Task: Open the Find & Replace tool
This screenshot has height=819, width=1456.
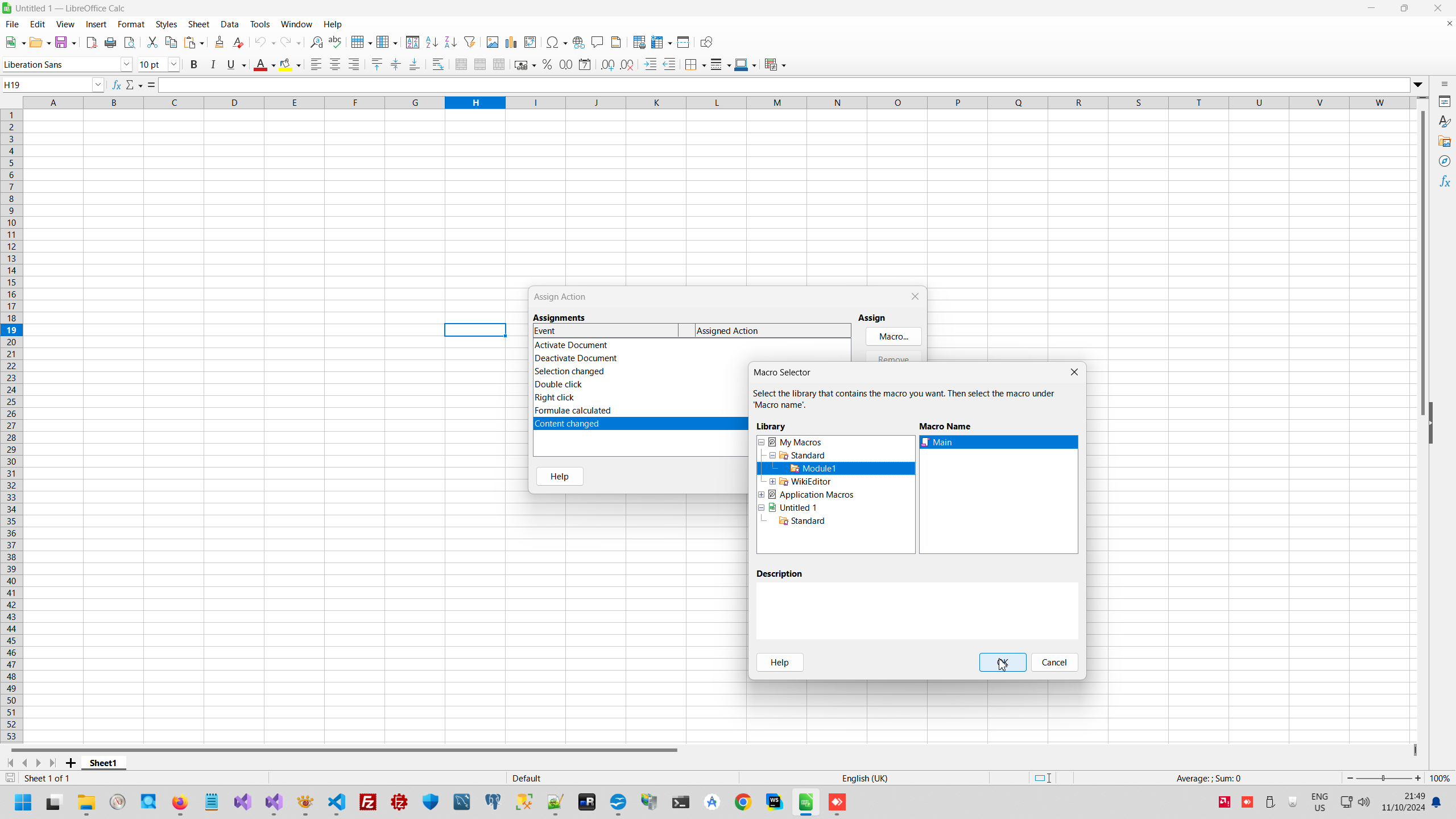Action: (x=316, y=42)
